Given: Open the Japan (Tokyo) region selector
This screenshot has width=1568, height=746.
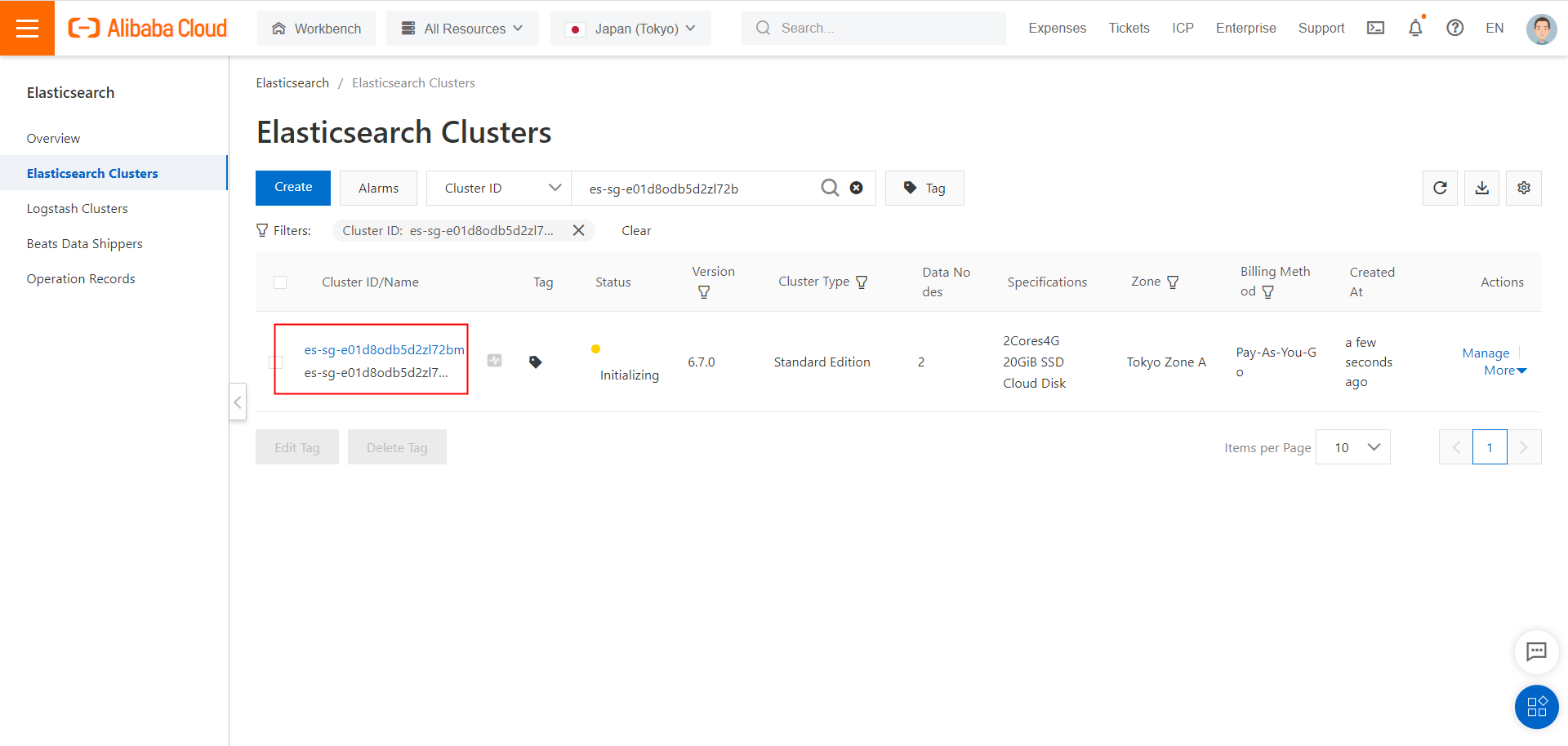Looking at the screenshot, I should [x=630, y=29].
